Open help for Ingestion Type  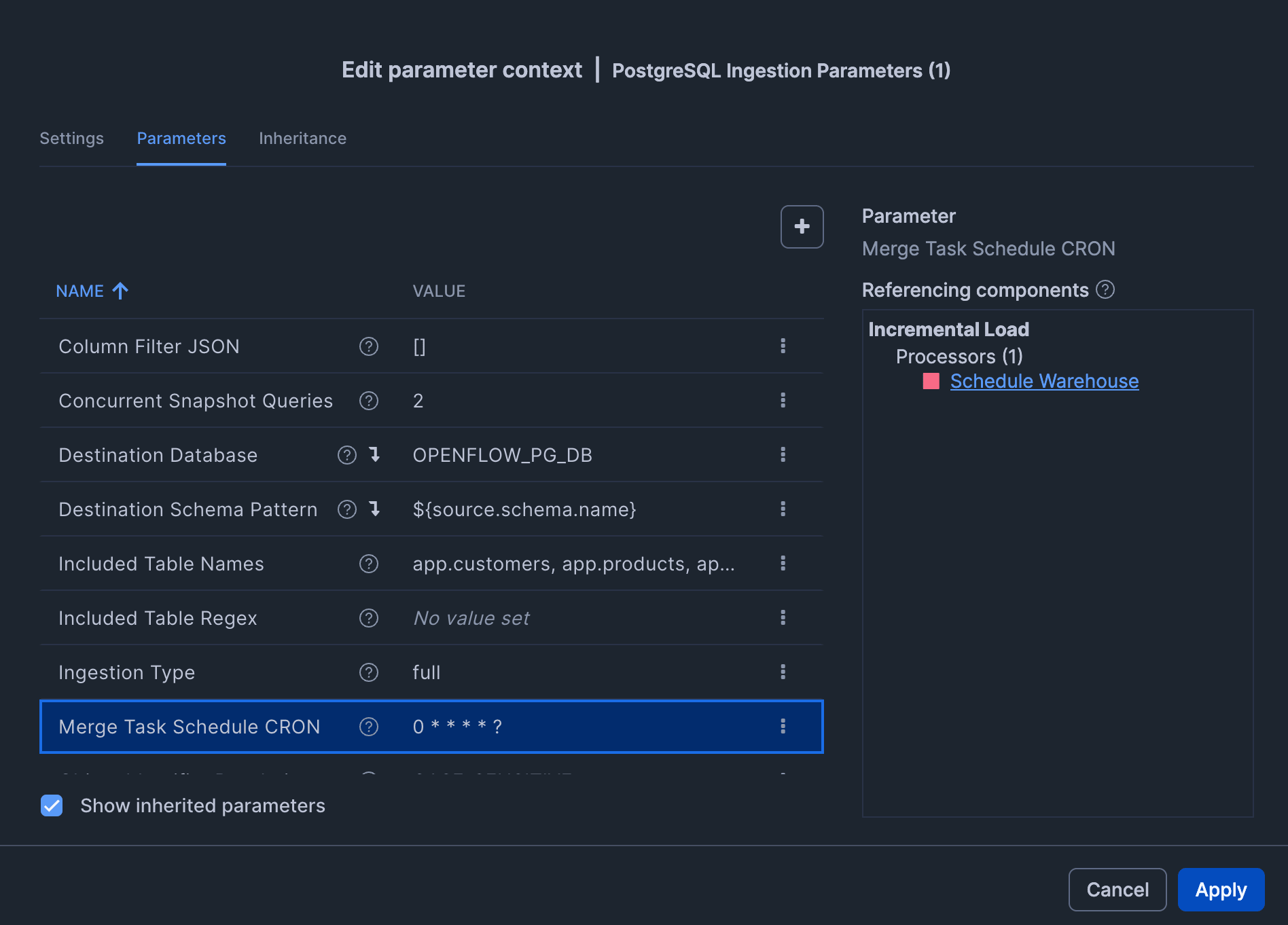[x=369, y=672]
